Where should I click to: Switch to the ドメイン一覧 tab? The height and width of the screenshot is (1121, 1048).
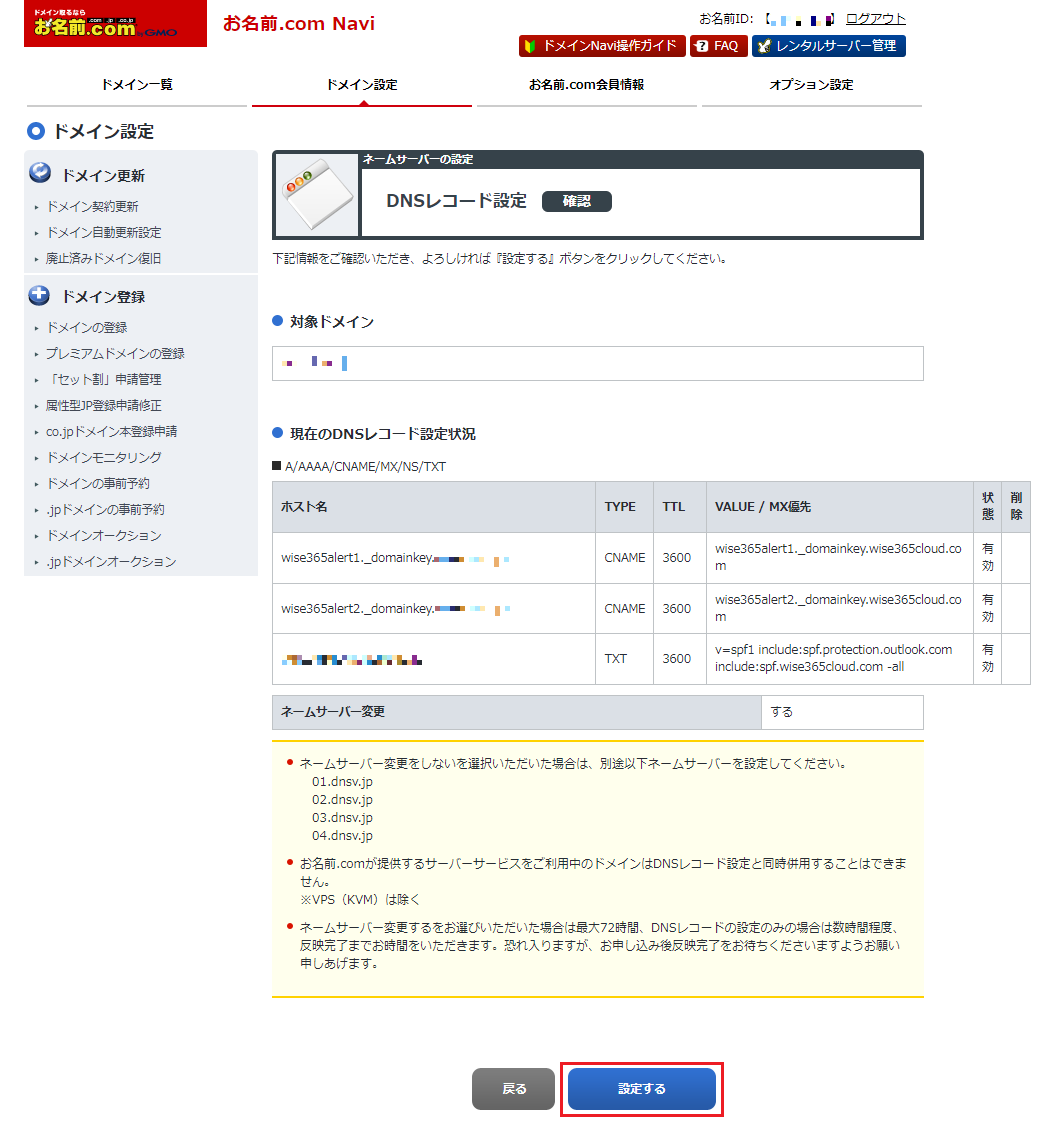137,85
